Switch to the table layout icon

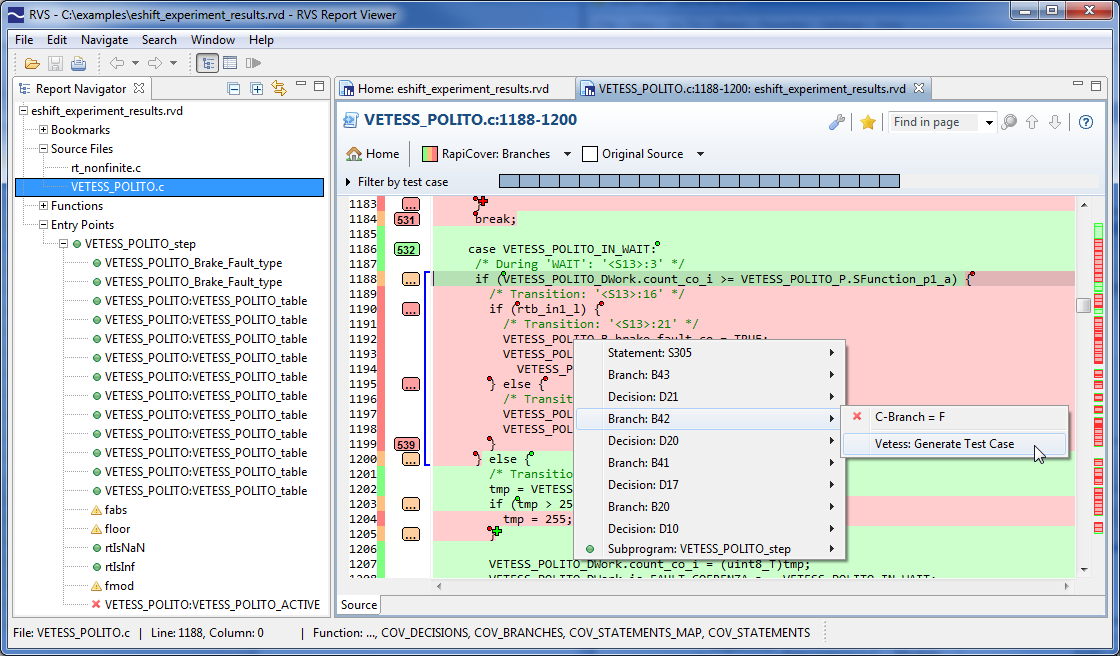pyautogui.click(x=230, y=64)
